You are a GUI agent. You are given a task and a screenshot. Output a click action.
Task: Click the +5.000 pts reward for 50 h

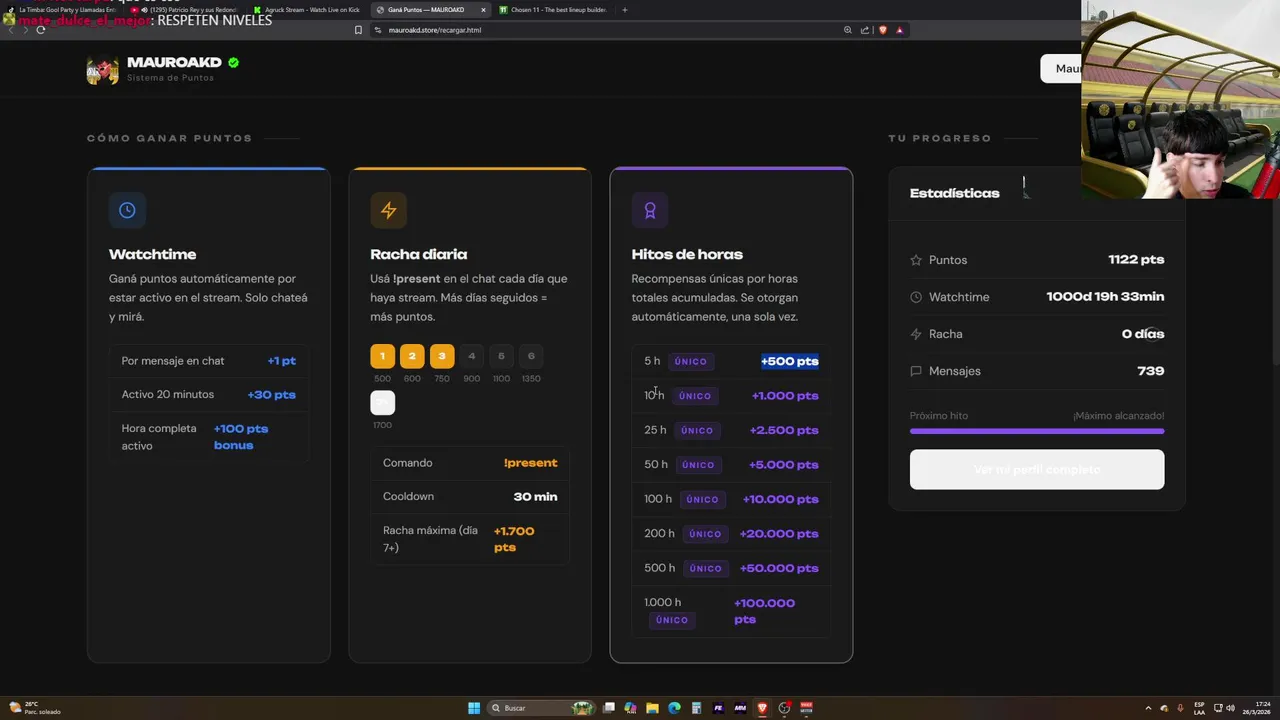tap(784, 465)
